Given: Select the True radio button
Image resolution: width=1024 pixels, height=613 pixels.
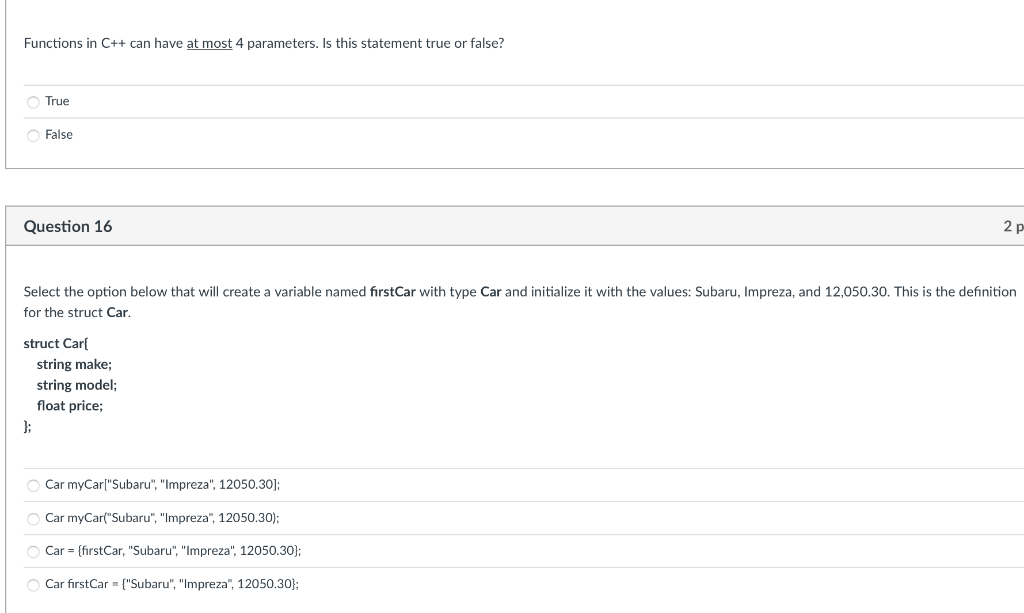Looking at the screenshot, I should point(33,102).
